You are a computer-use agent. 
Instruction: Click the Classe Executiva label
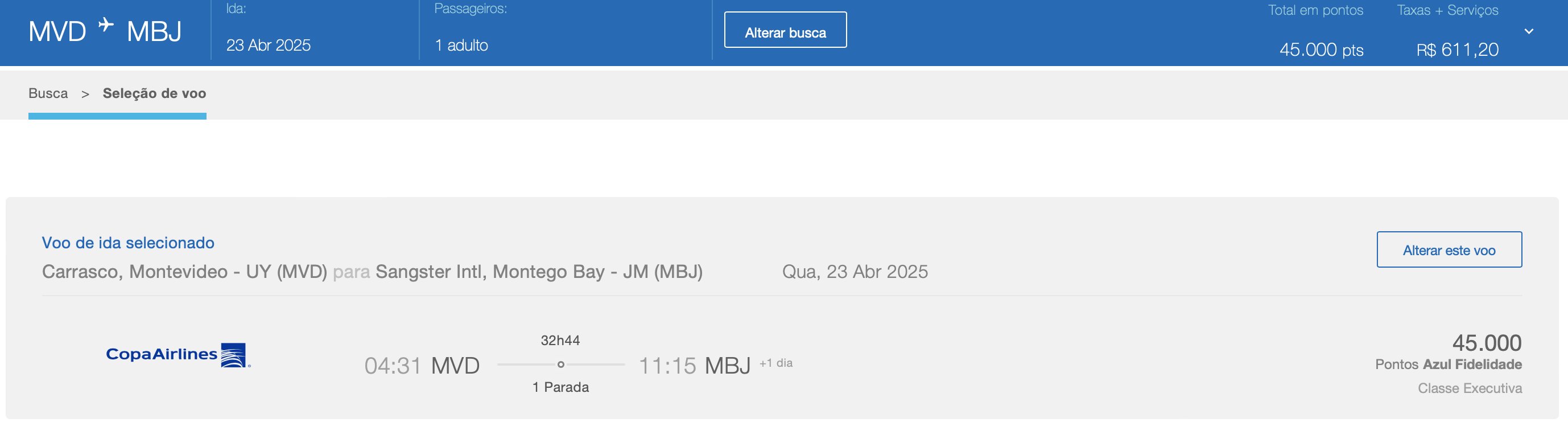[x=1470, y=388]
